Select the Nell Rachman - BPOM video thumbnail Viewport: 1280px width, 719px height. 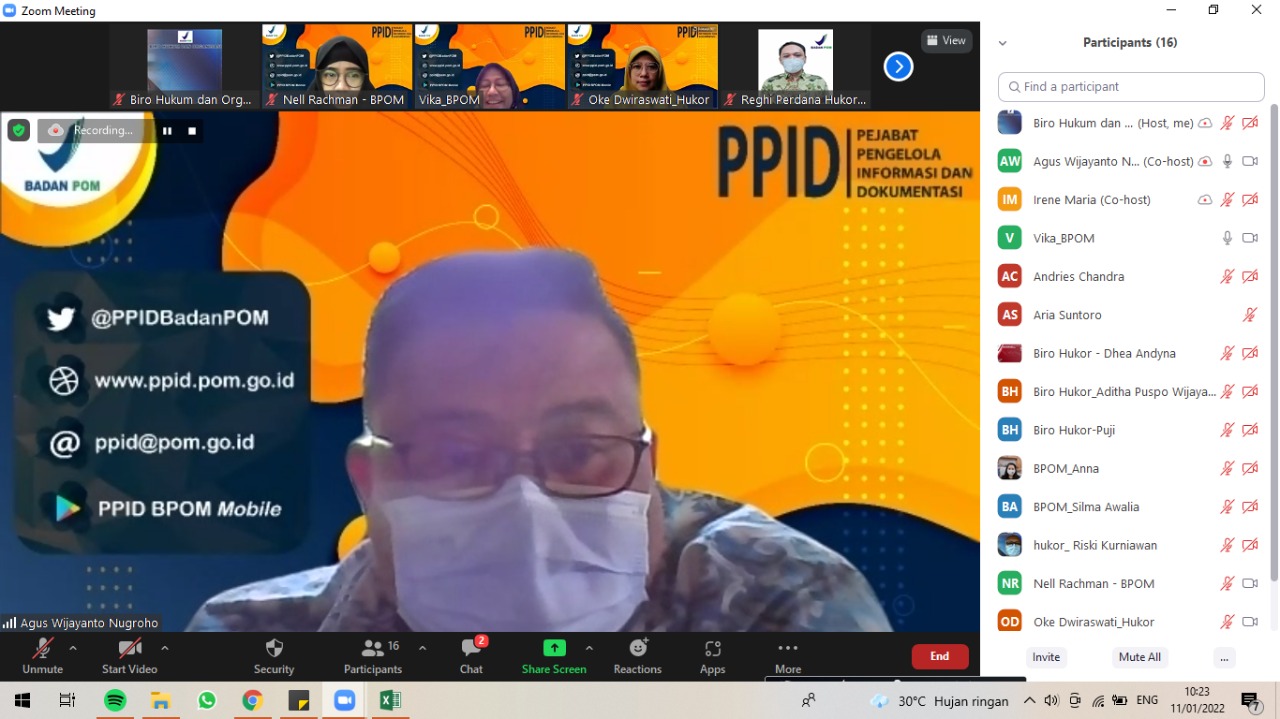337,67
